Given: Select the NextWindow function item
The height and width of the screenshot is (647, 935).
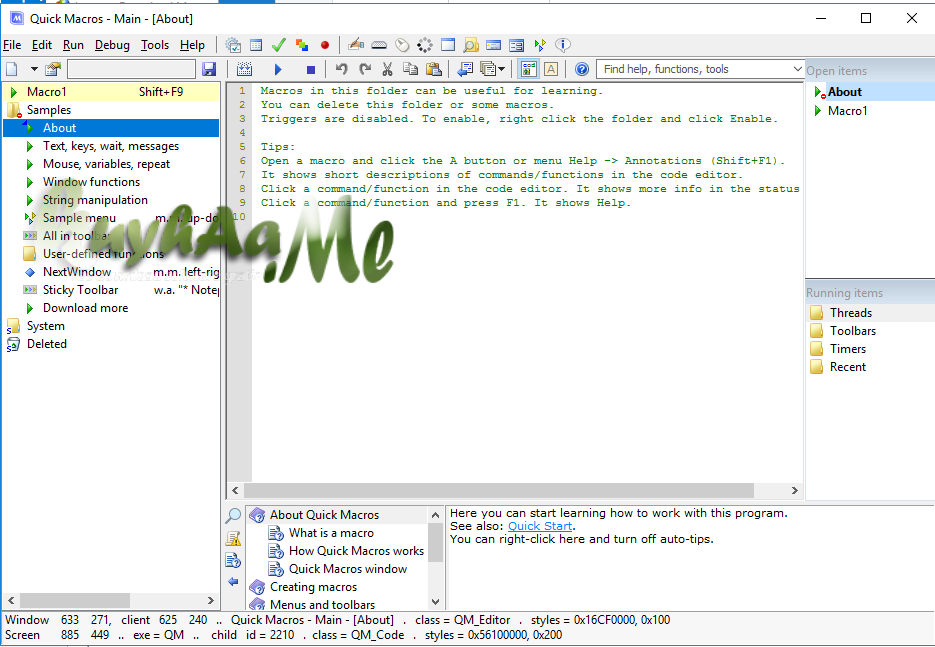Looking at the screenshot, I should coord(77,272).
